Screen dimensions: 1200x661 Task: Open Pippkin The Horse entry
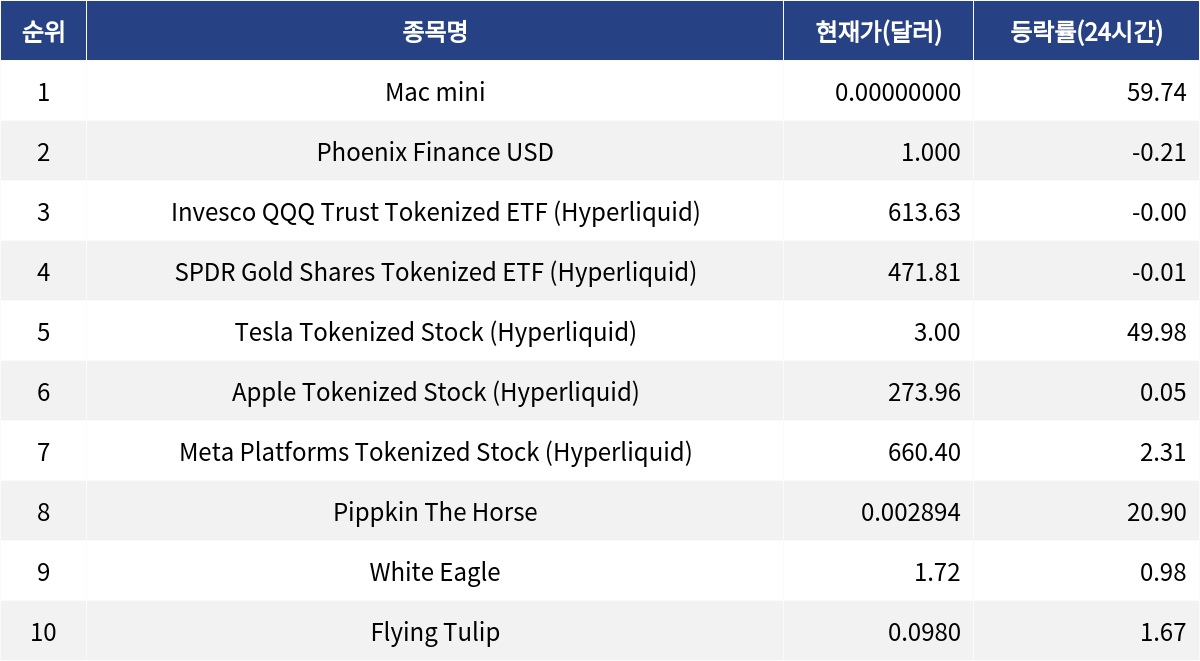pos(435,512)
